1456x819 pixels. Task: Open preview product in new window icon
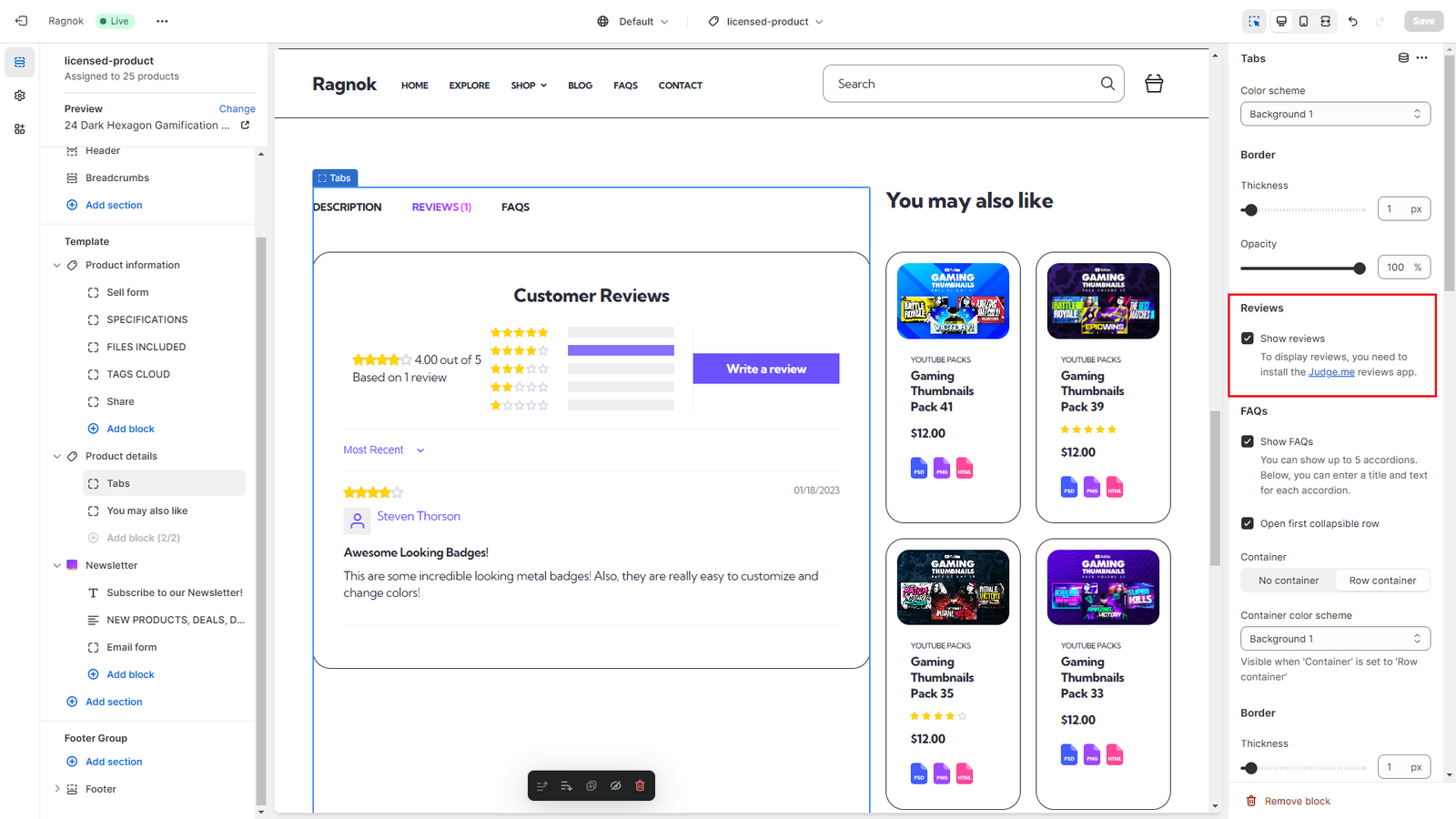click(245, 126)
